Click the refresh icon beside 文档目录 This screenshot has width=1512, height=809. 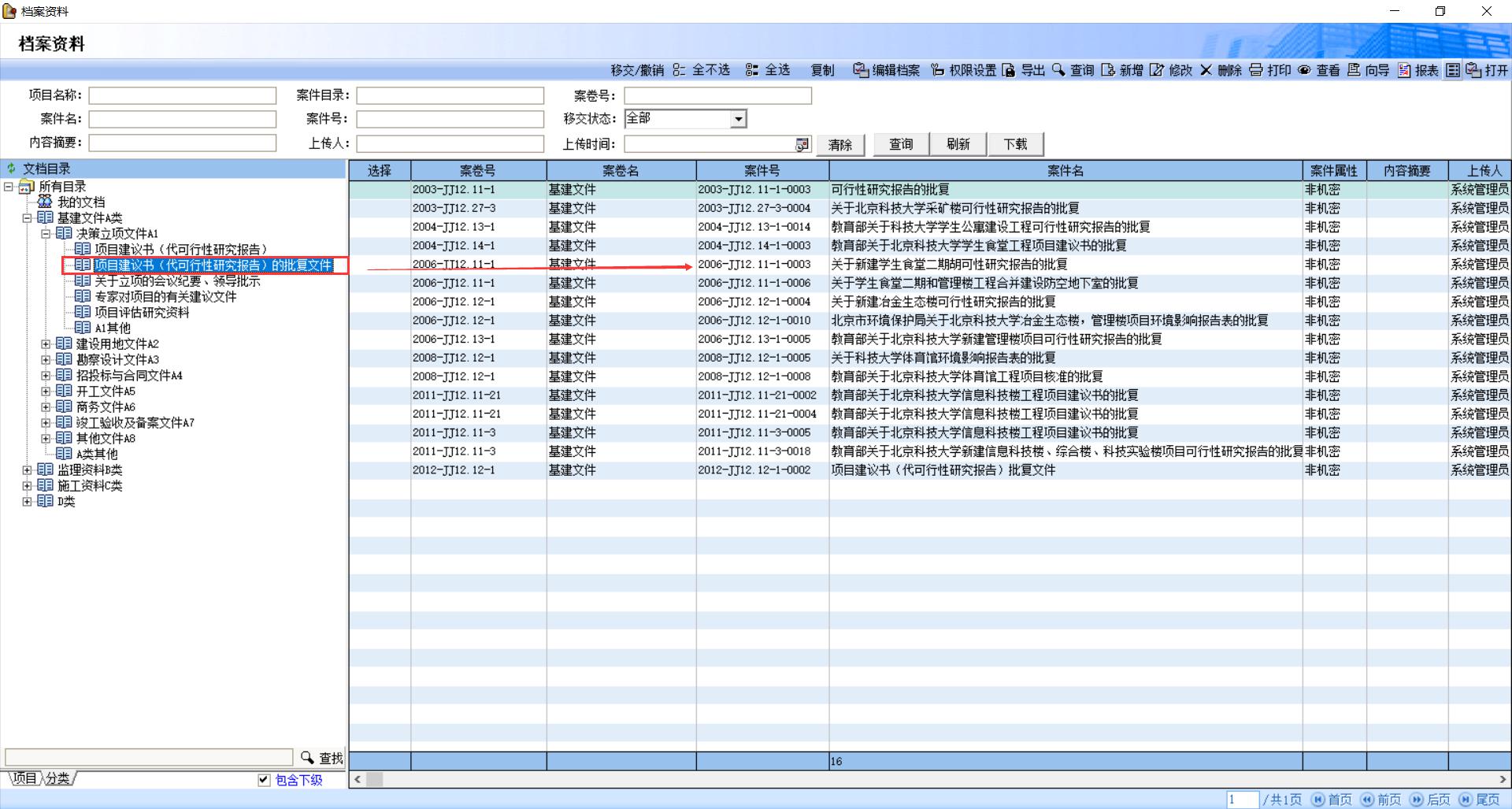click(x=12, y=169)
